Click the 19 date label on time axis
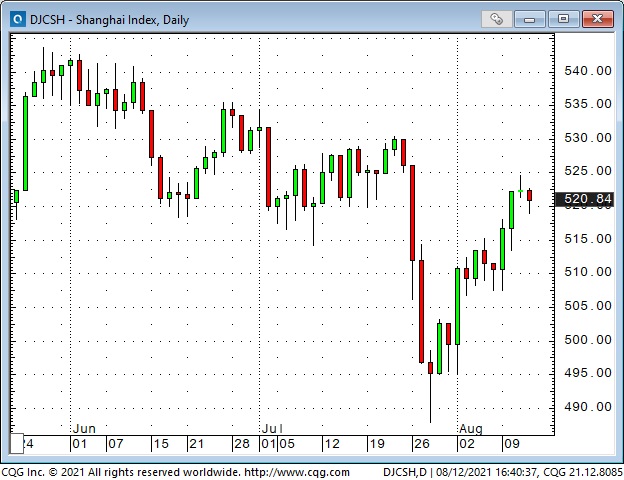The image size is (624, 480). tap(377, 444)
